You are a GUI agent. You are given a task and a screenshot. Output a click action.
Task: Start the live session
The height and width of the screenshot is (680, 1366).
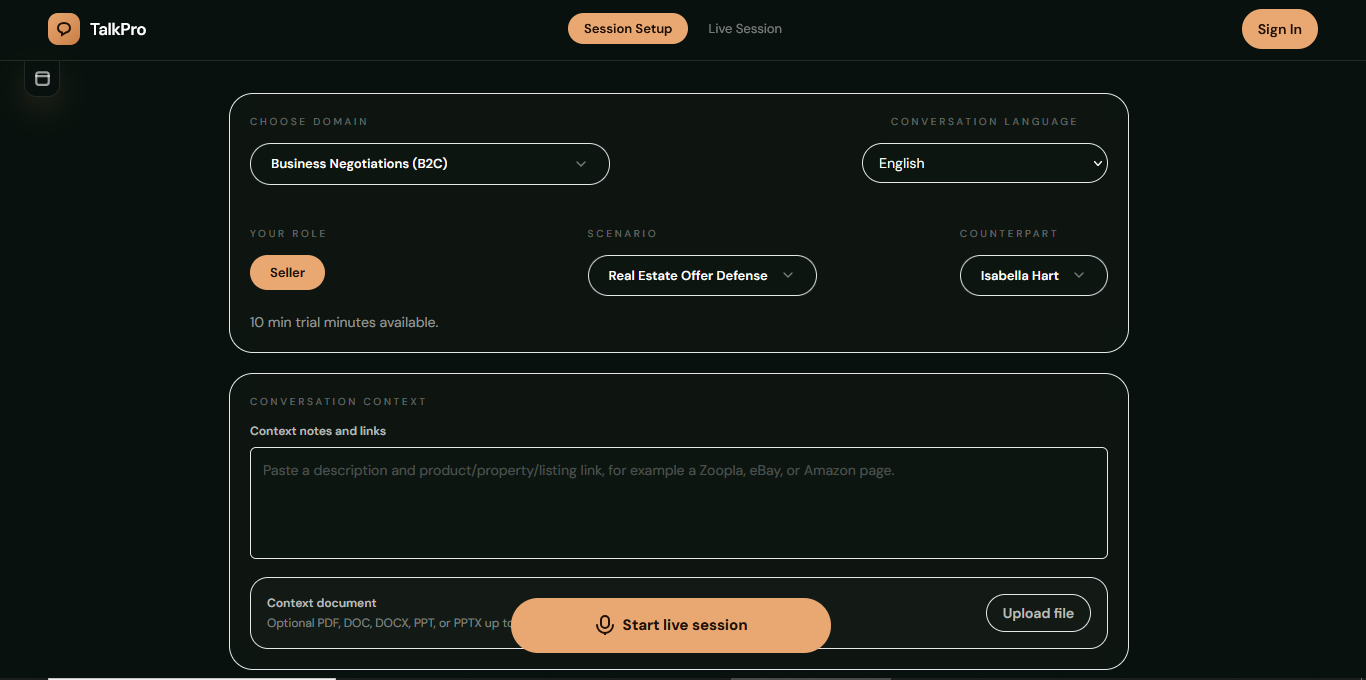point(671,625)
